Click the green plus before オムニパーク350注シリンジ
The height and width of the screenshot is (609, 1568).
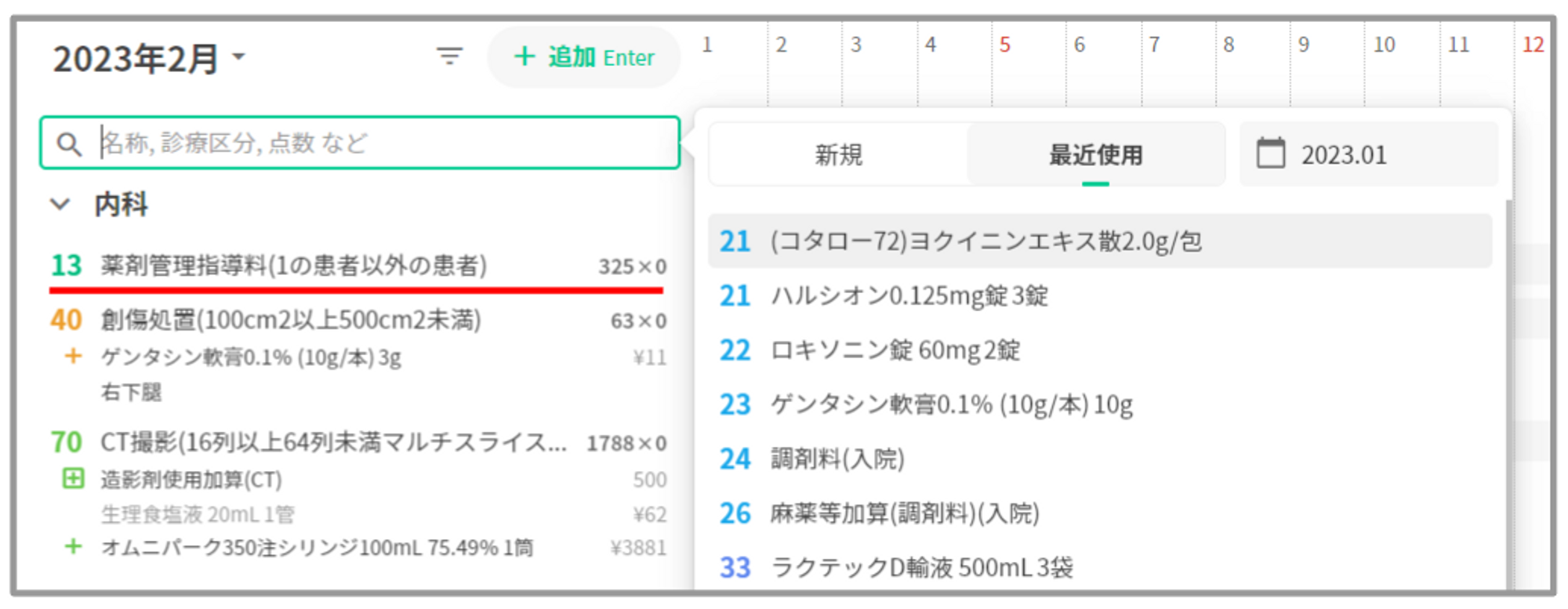pyautogui.click(x=73, y=546)
